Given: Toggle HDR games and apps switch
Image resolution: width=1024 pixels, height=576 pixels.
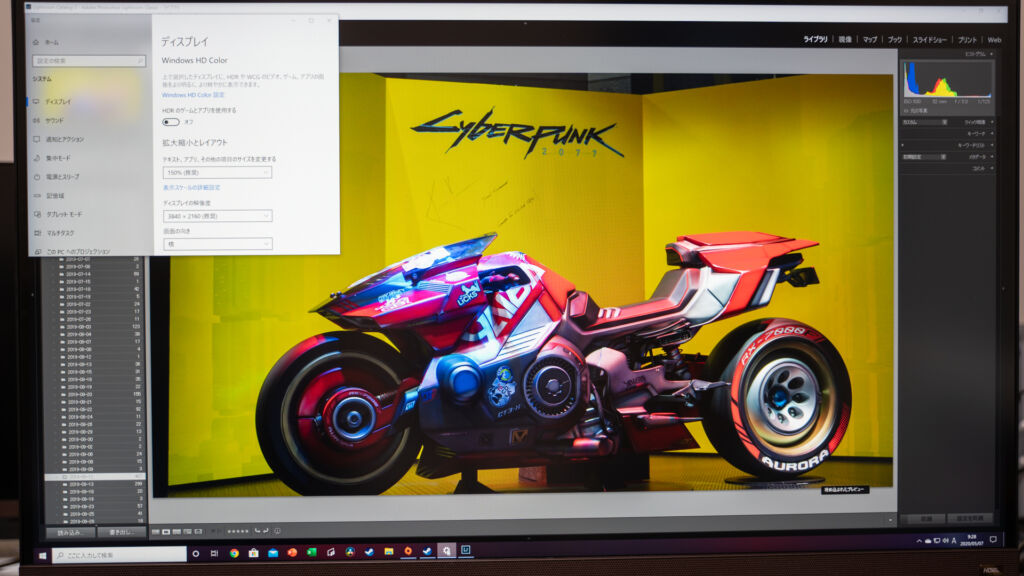Looking at the screenshot, I should (x=170, y=122).
